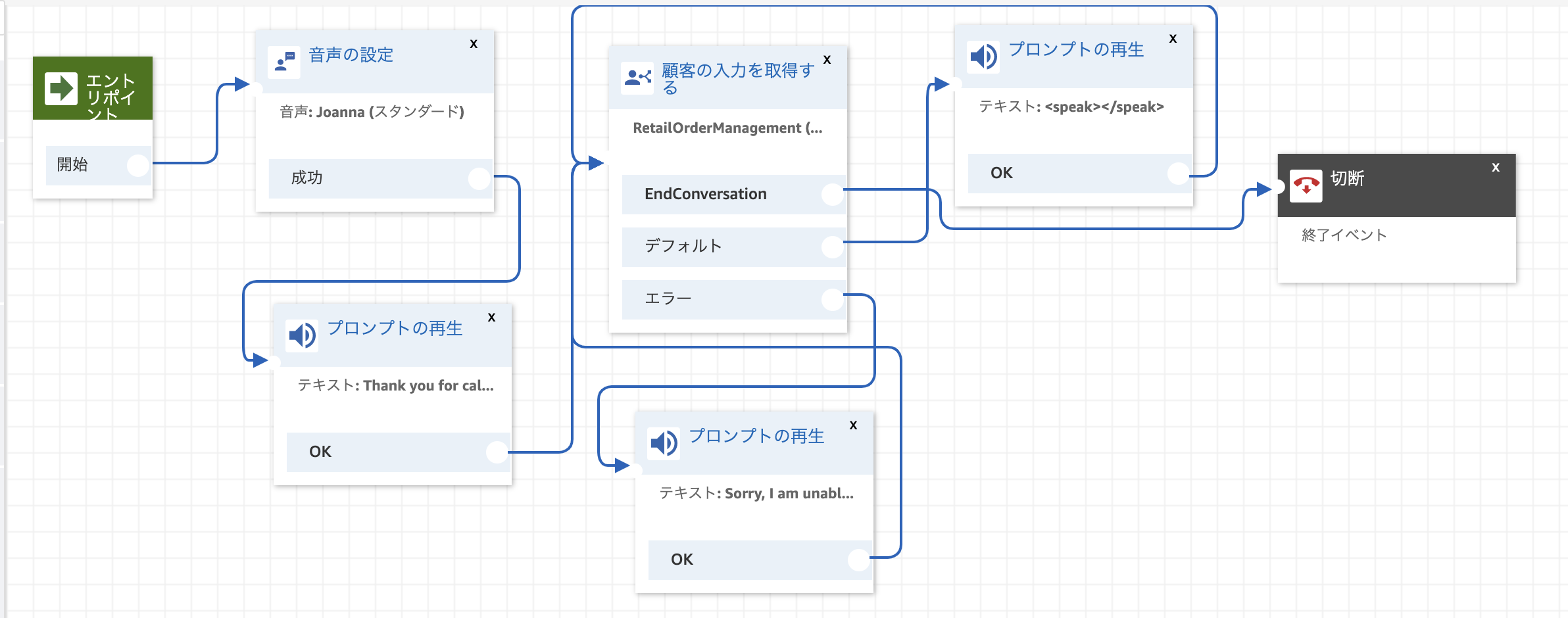Close the 'Sorry, I am unabl...' prompt block
1568x618 pixels.
click(x=853, y=425)
